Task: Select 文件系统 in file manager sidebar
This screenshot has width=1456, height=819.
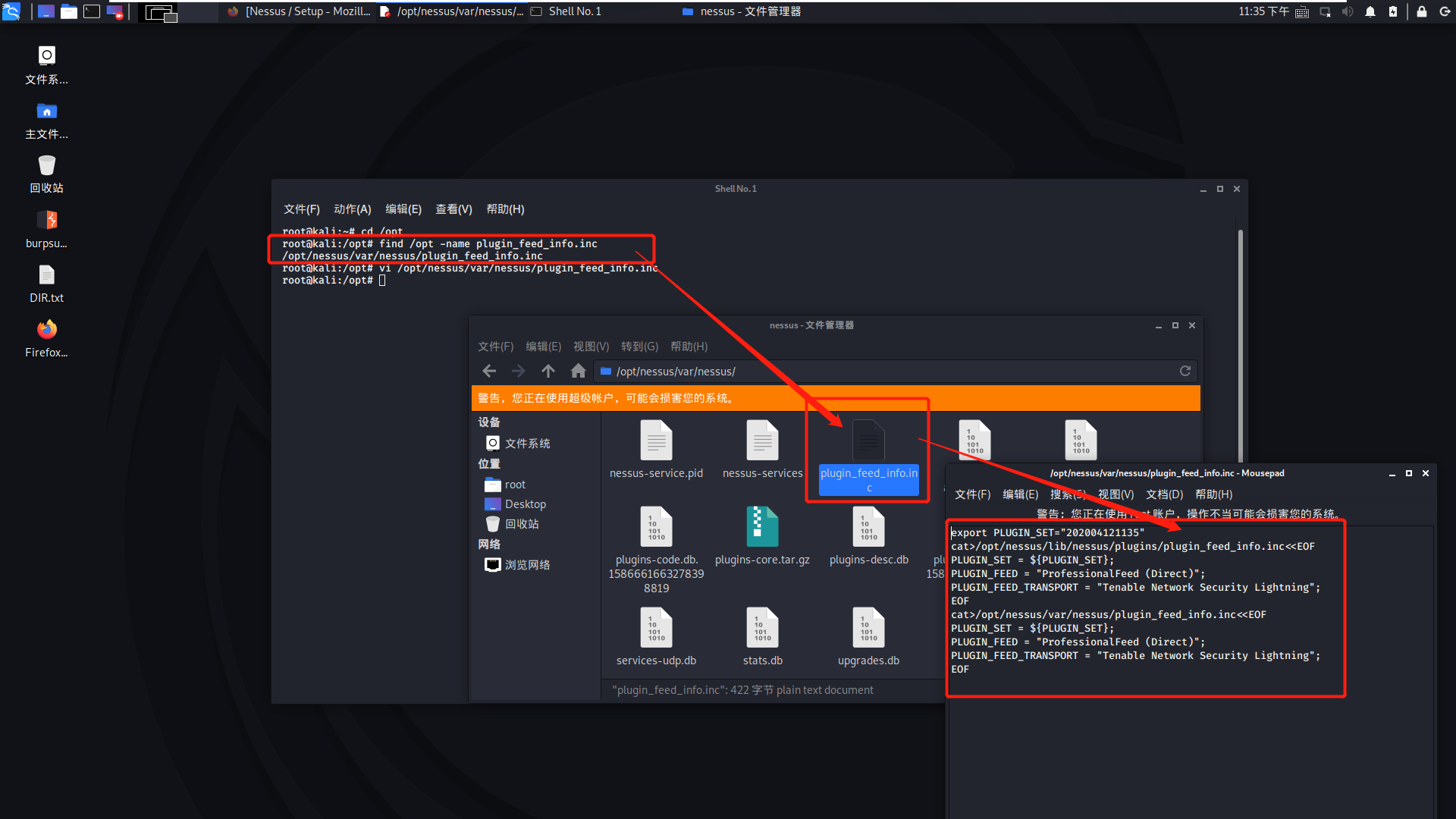Action: [x=518, y=443]
